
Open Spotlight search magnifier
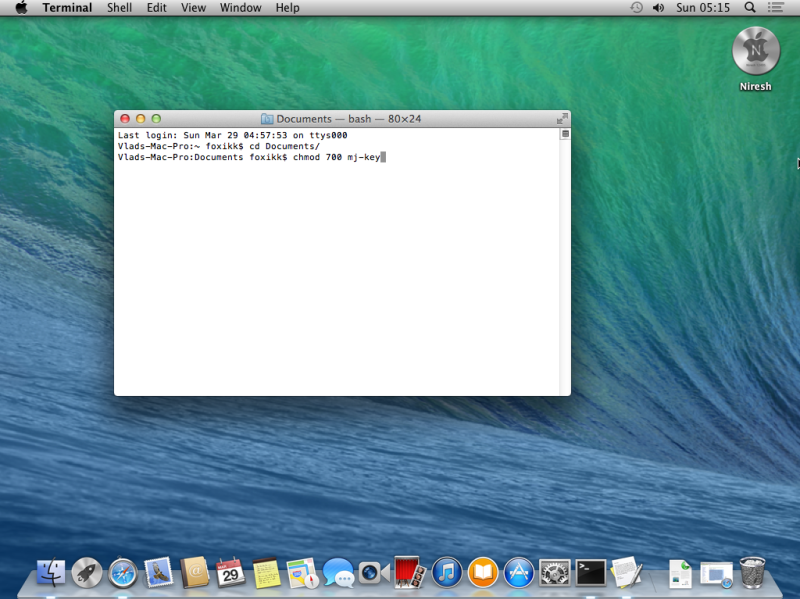click(x=749, y=8)
